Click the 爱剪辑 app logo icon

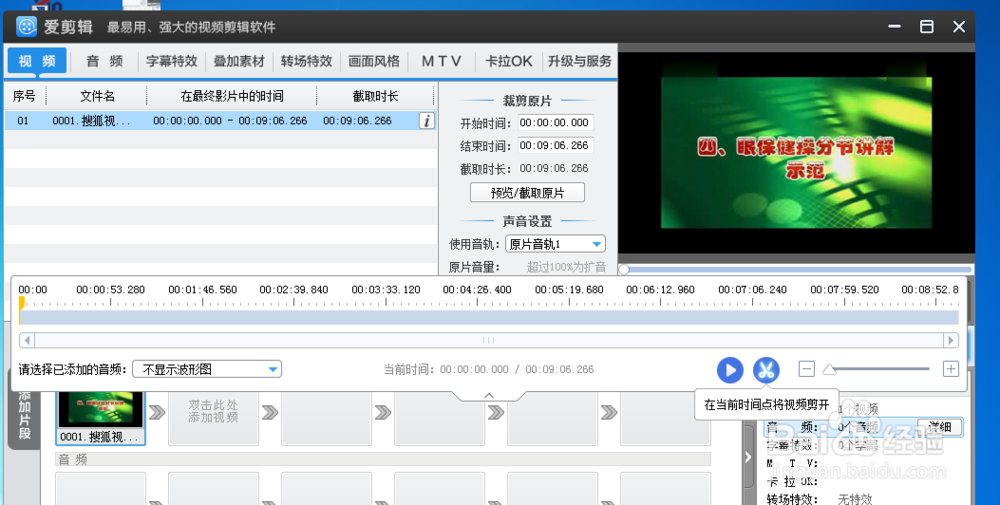[26, 27]
